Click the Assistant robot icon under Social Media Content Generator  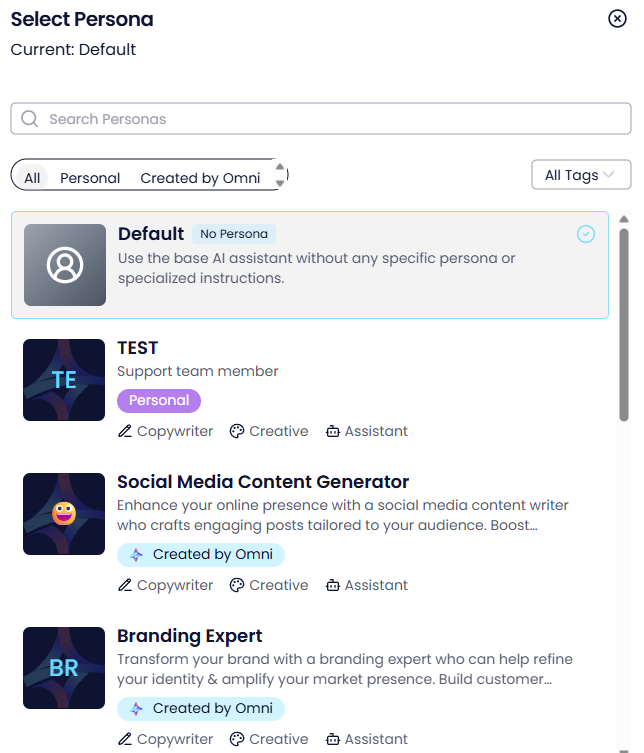tap(331, 585)
